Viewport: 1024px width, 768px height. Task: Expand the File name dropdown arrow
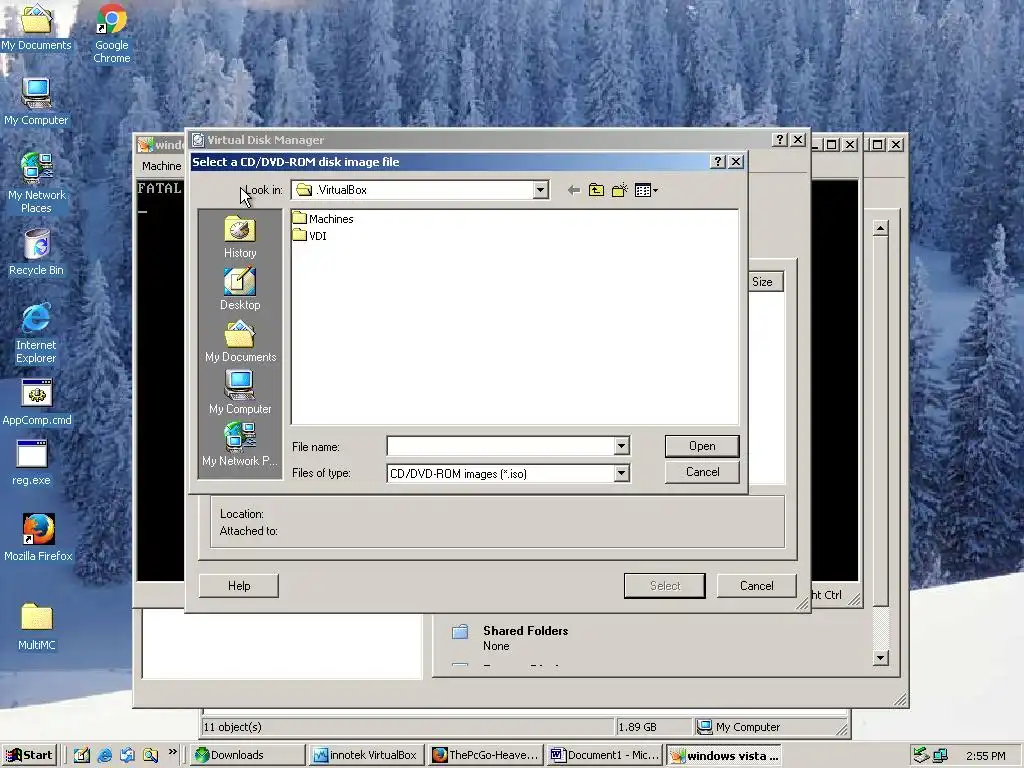coord(621,446)
